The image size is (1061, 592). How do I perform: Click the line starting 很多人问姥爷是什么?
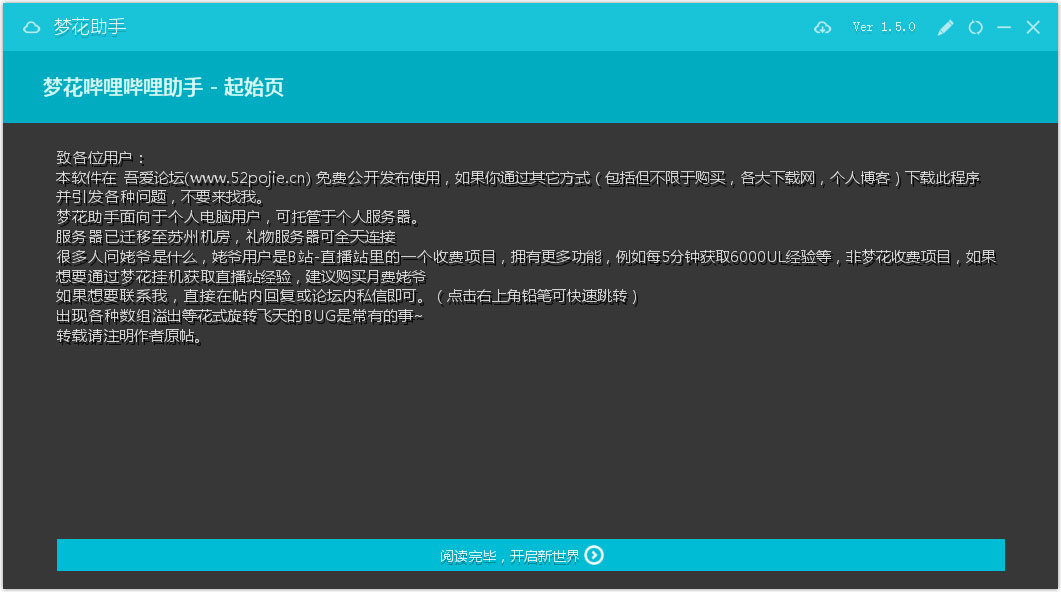[x=526, y=257]
